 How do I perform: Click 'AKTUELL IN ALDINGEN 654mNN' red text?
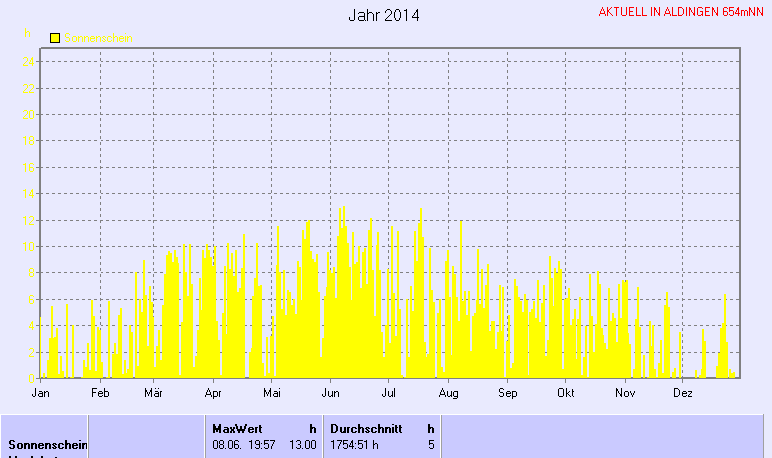click(681, 13)
